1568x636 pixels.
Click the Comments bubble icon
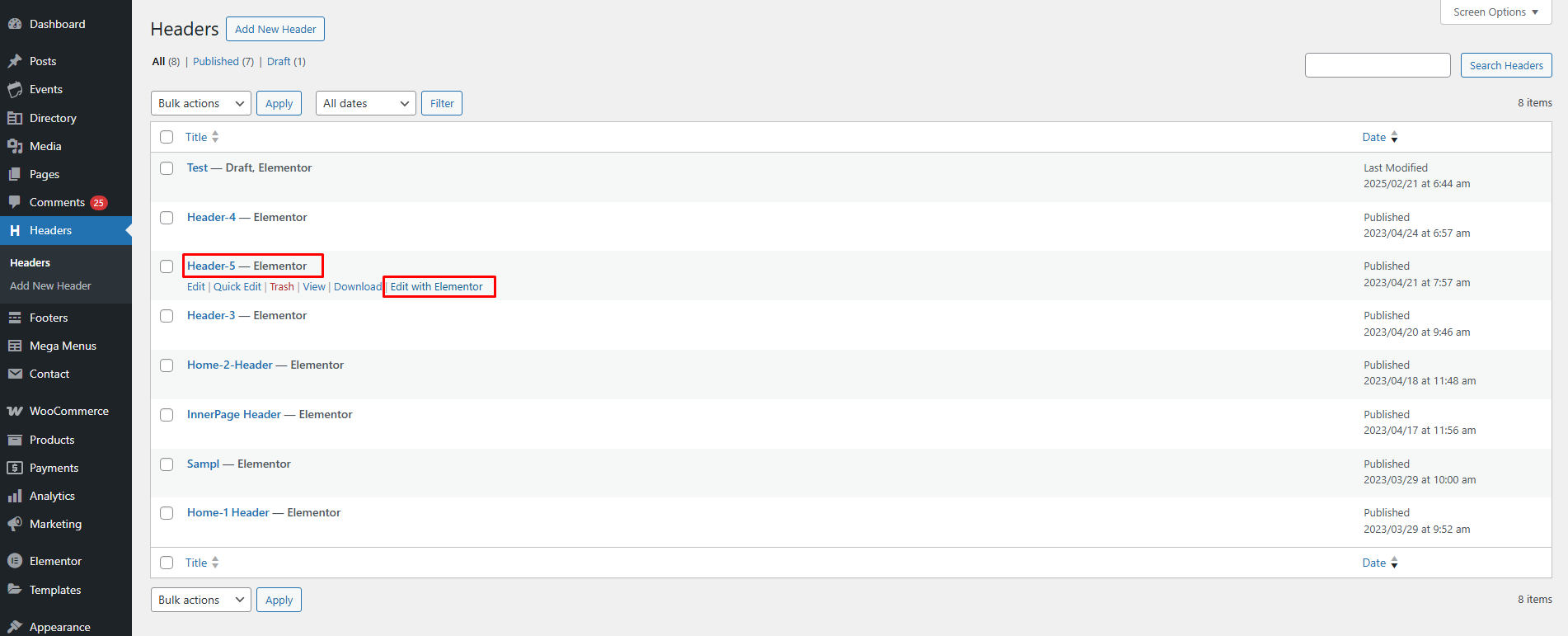(x=15, y=202)
